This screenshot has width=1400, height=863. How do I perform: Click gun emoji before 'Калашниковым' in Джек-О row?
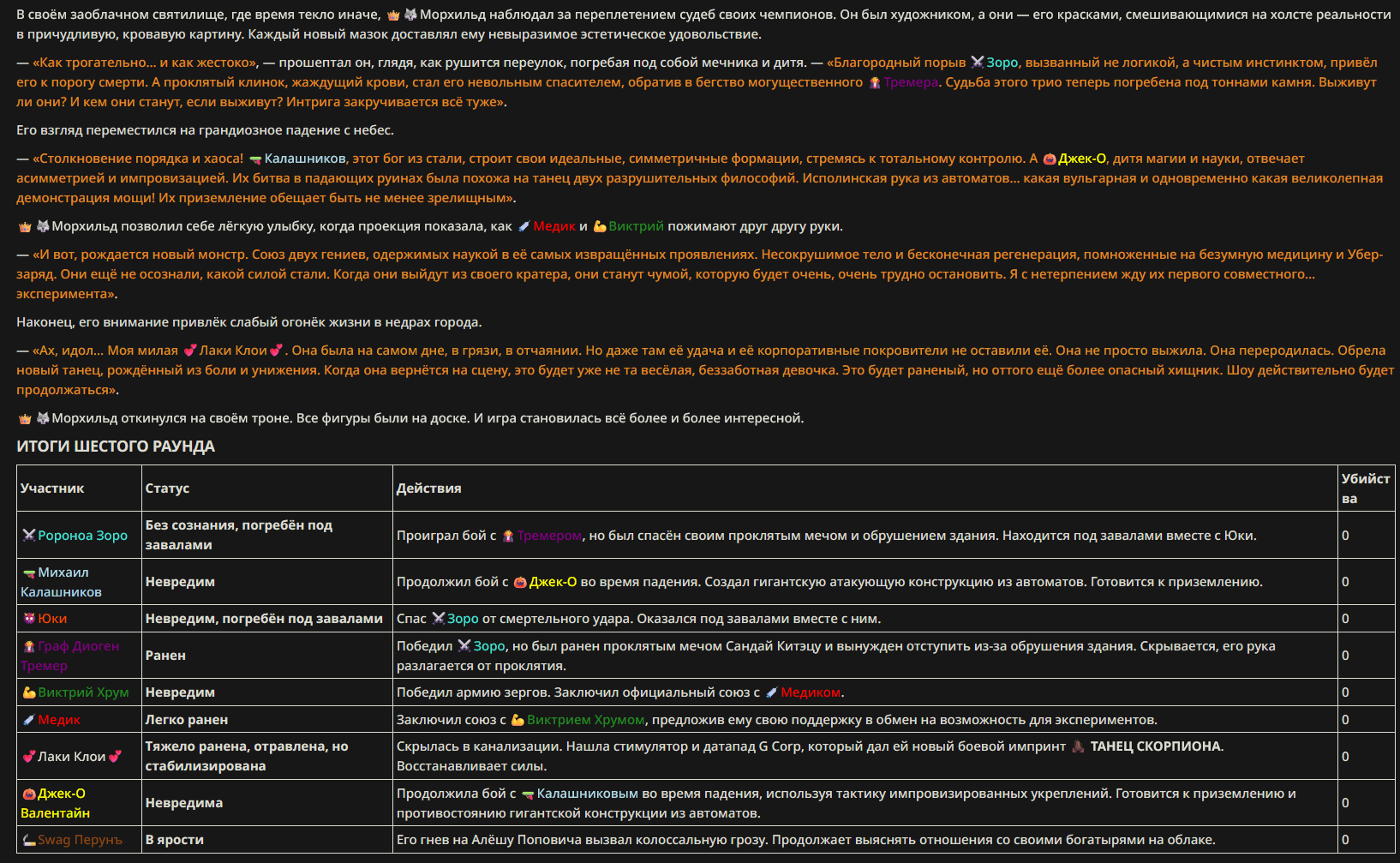coord(528,794)
